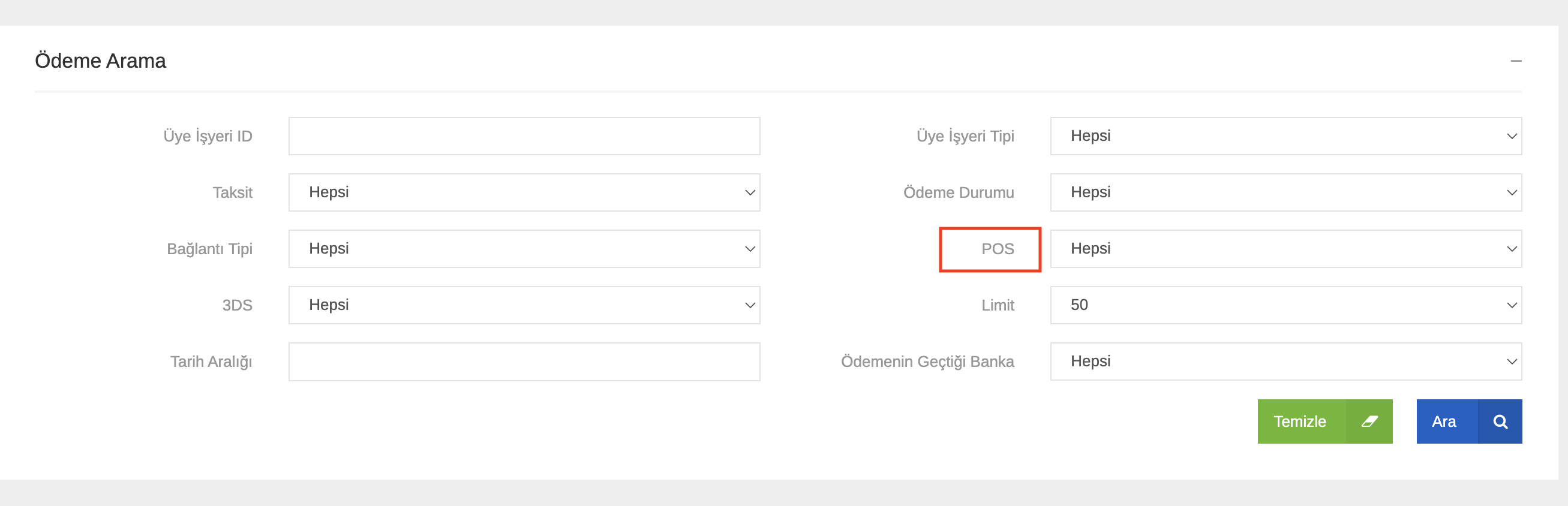Click the Taksit field label
Screen dimensions: 1568x506
[232, 193]
